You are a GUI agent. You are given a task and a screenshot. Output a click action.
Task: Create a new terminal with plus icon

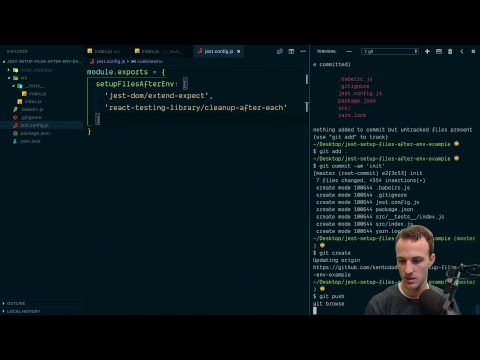[x=427, y=51]
